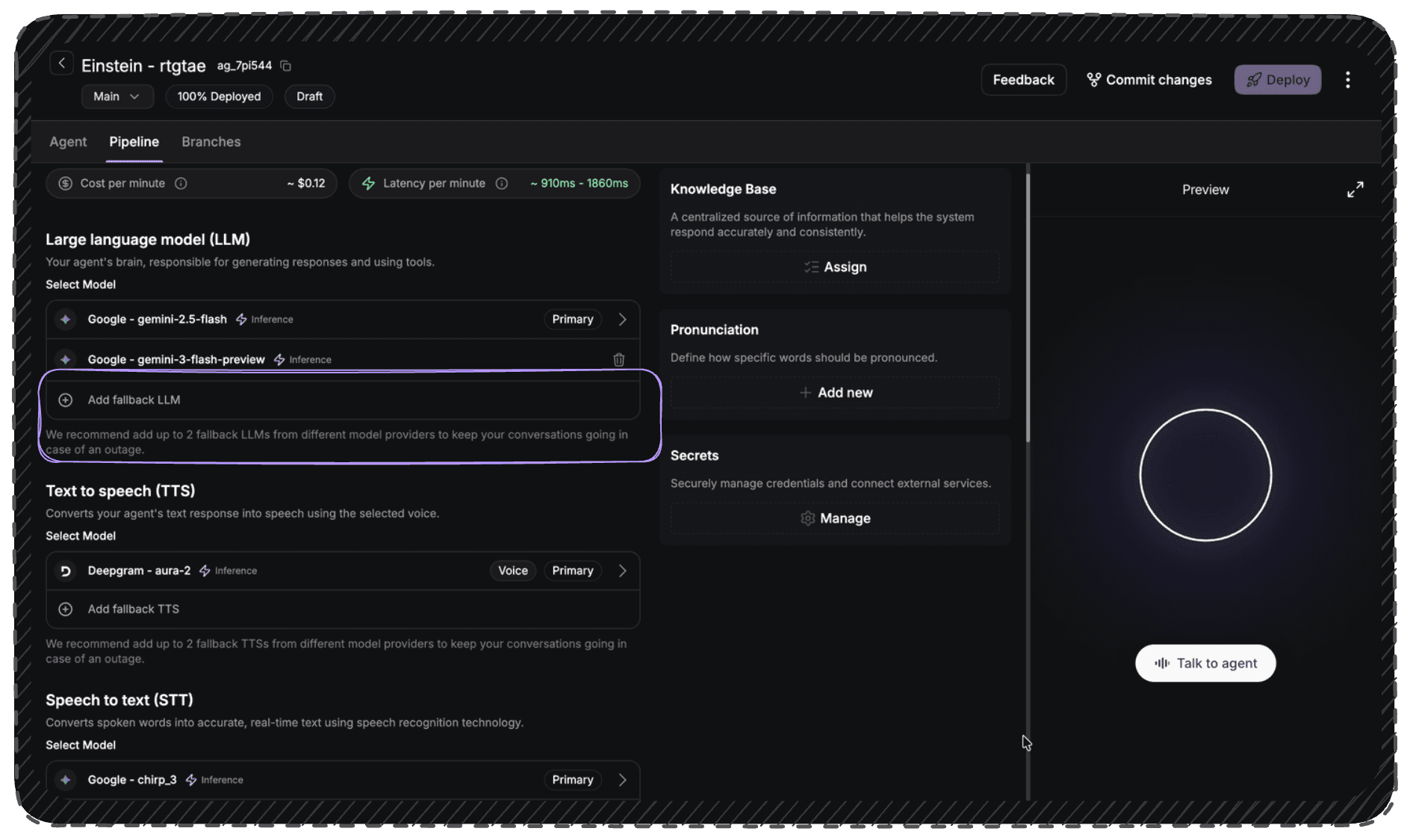Screen dimensions: 1410x840
Task: Click the Primary badge on Google chirp_3
Action: pyautogui.click(x=573, y=780)
